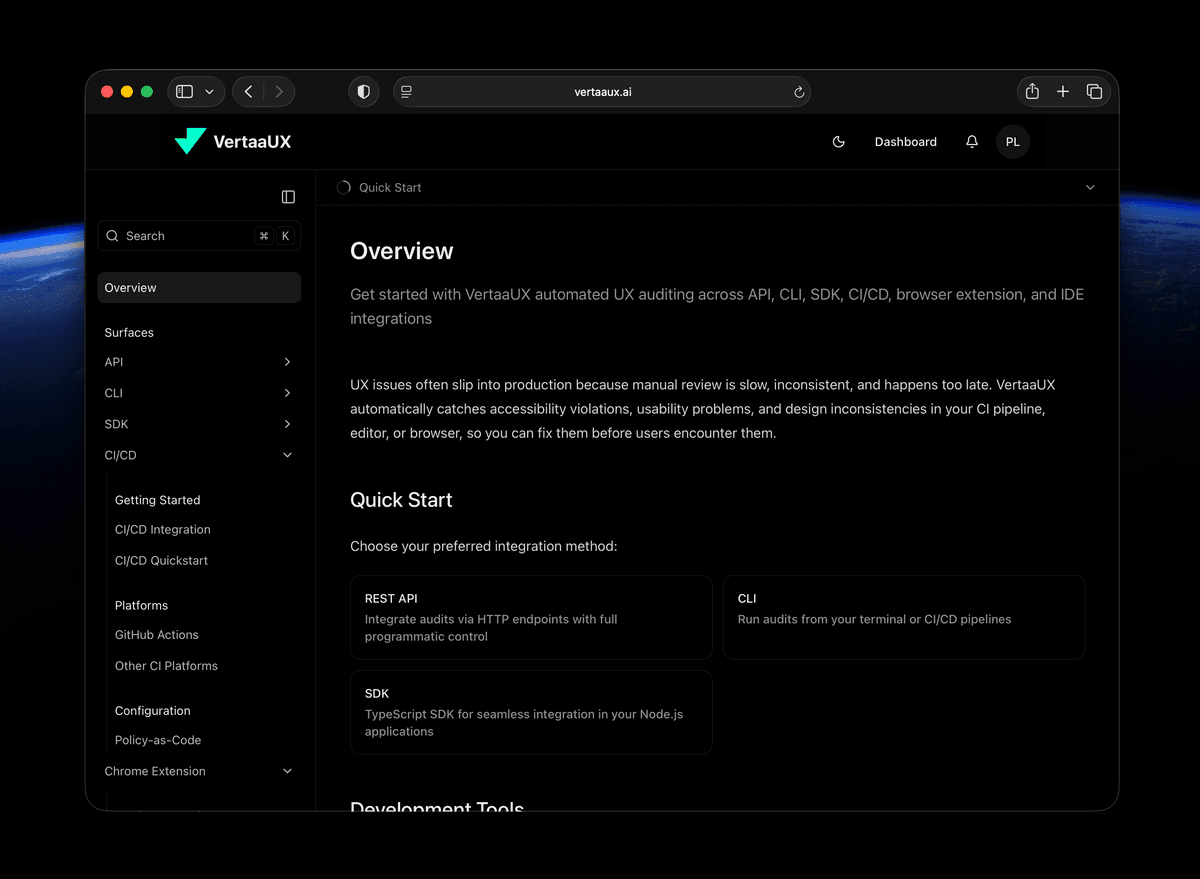Choose the REST API integration card

click(531, 617)
